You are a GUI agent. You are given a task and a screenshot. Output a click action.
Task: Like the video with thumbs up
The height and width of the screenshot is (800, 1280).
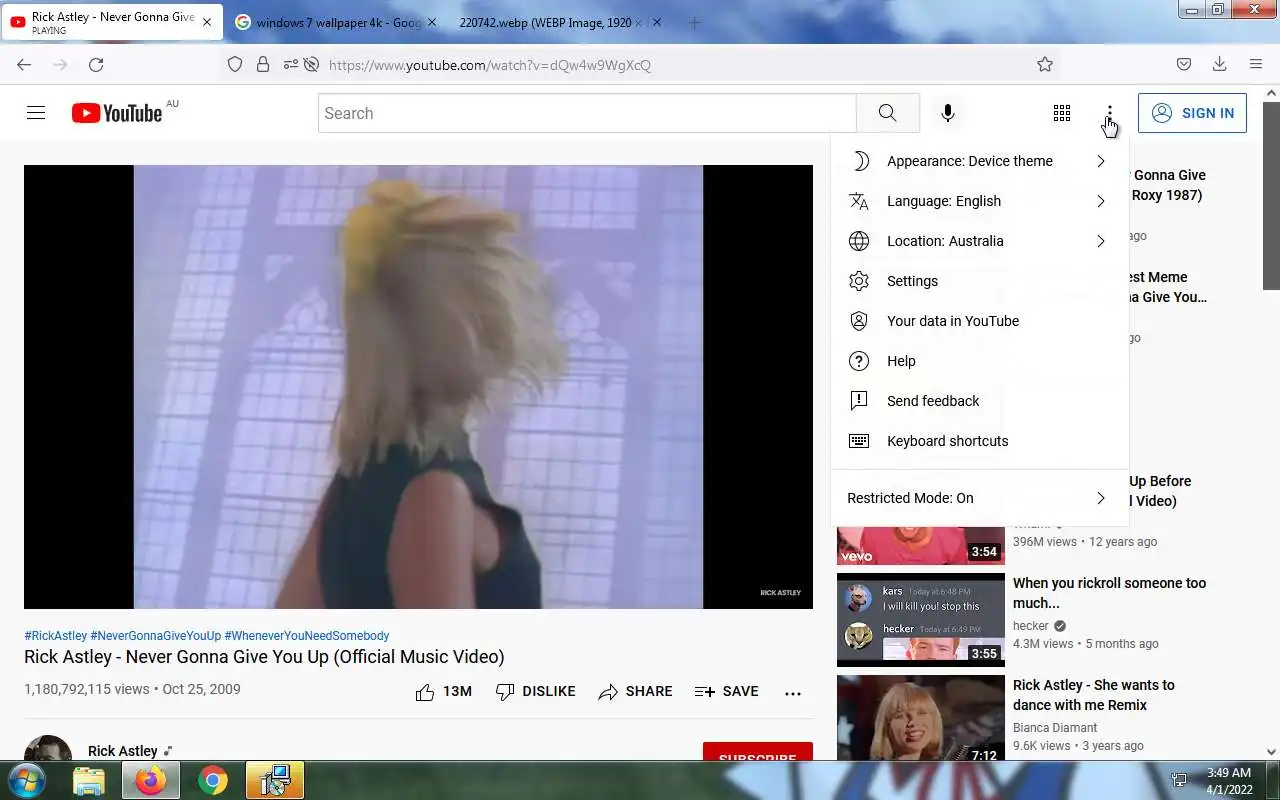click(x=444, y=691)
